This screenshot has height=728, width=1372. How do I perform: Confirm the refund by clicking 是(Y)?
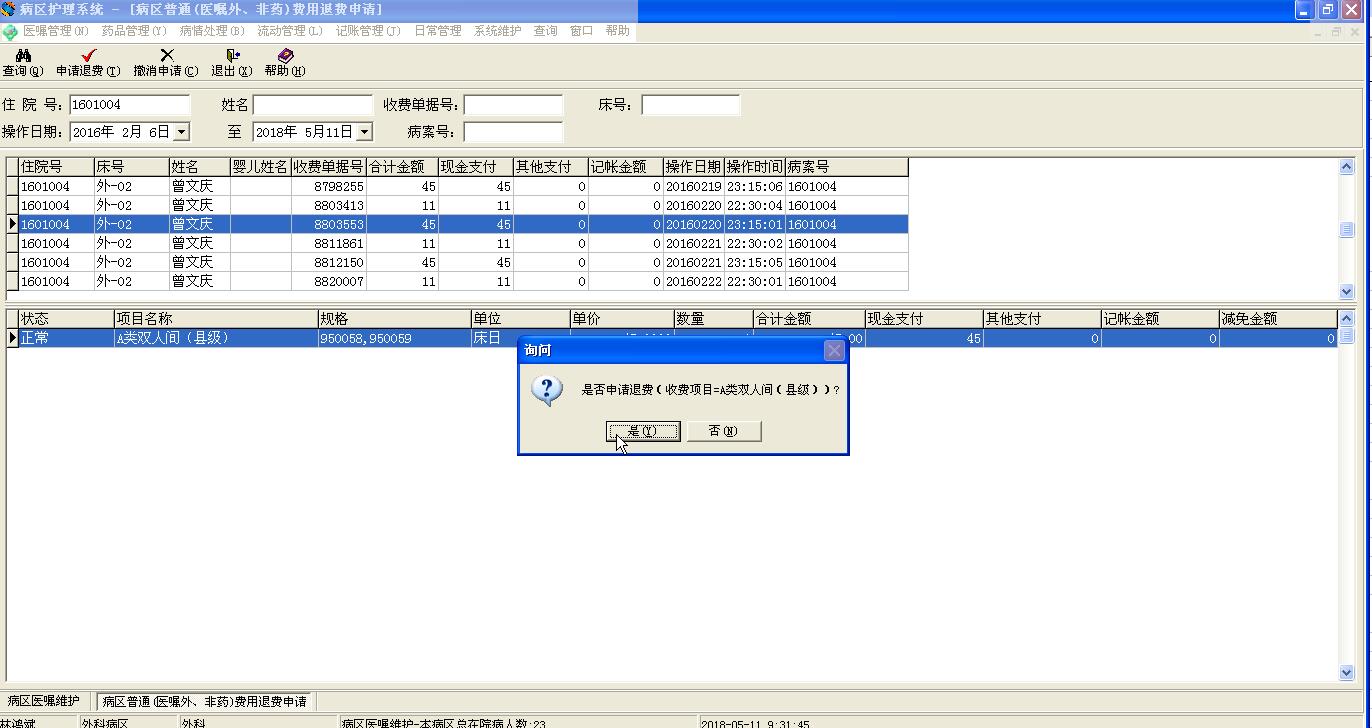point(643,431)
